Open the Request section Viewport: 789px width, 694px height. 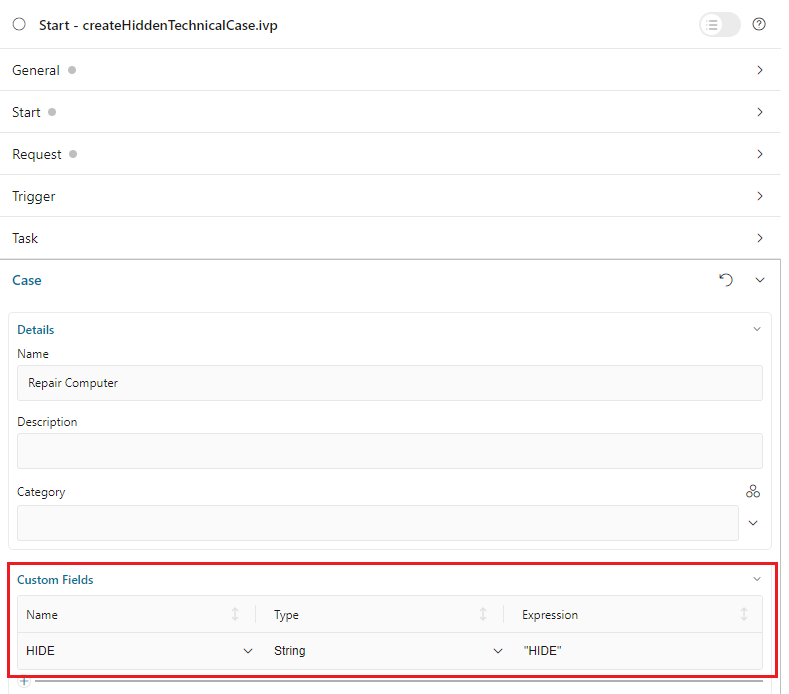(760, 154)
